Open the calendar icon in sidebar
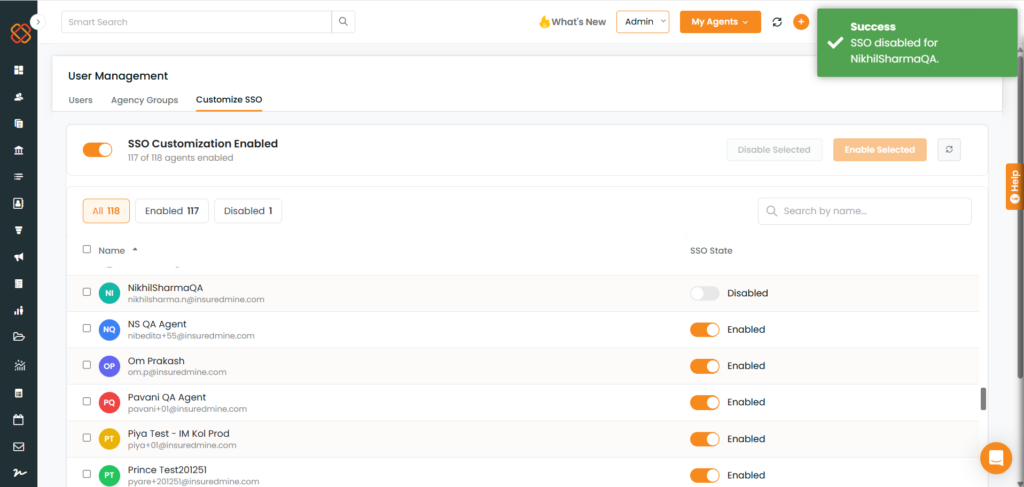Screen dimensions: 1024x487 pos(18,420)
